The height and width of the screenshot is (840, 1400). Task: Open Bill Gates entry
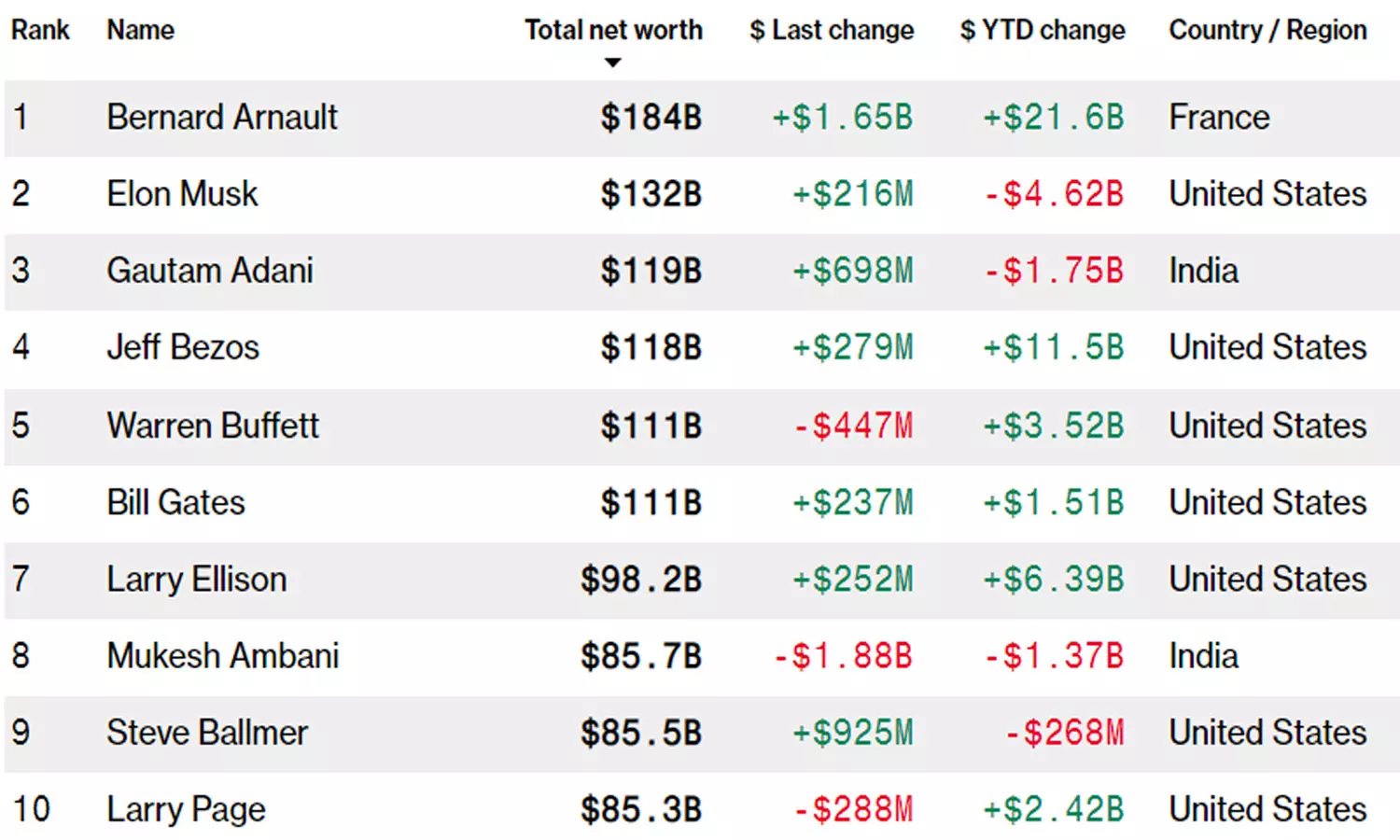pos(175,502)
